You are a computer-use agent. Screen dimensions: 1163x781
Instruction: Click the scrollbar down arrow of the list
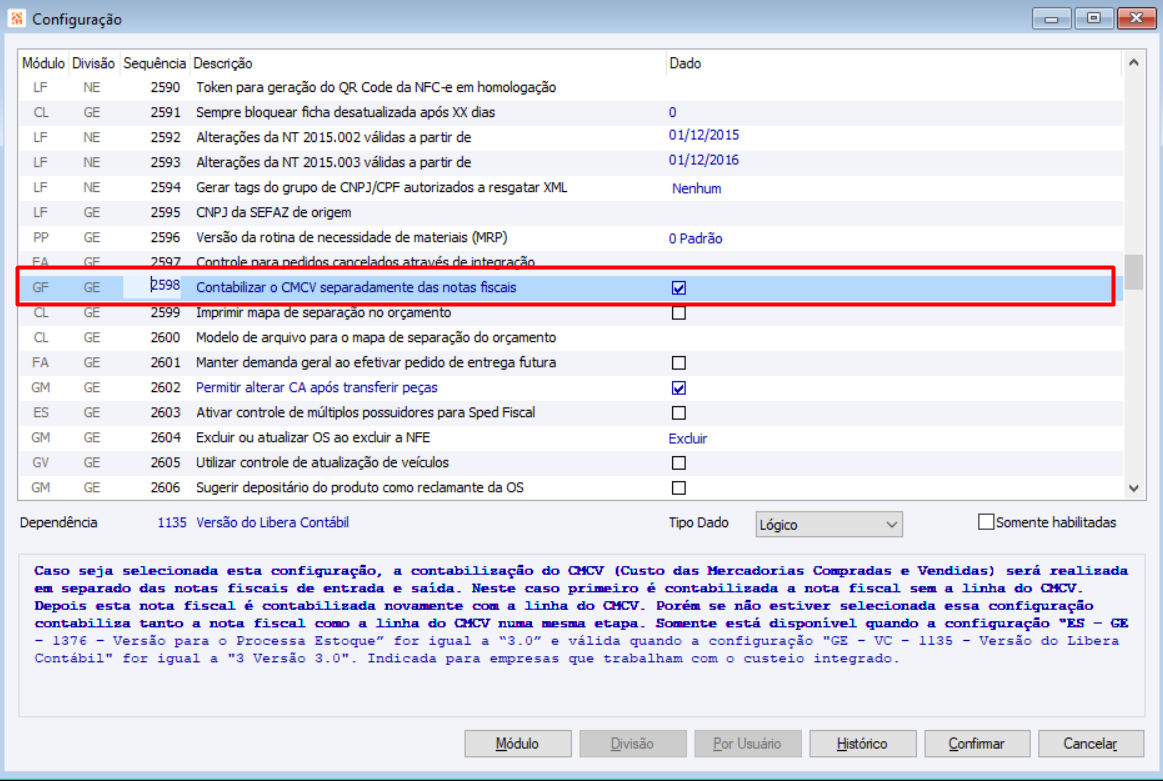1133,488
